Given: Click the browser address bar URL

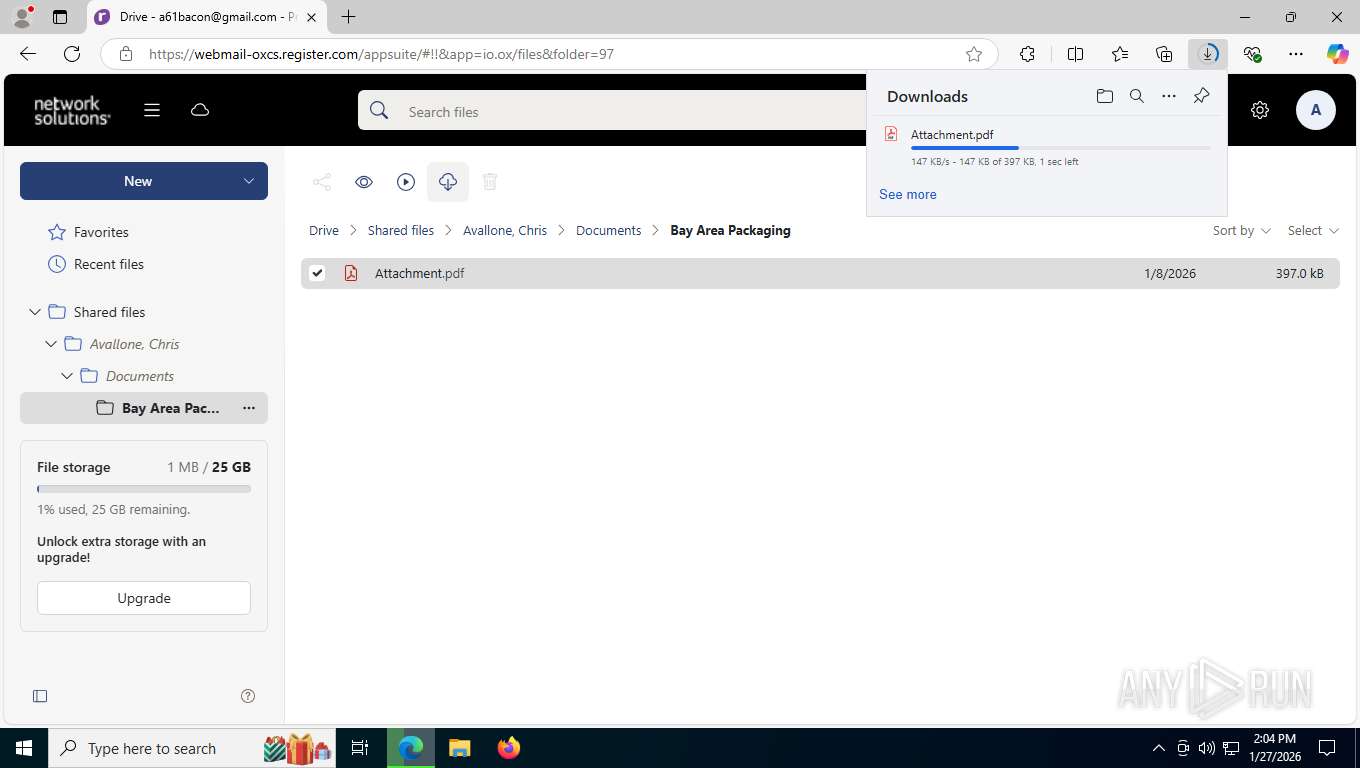Looking at the screenshot, I should coord(381,54).
